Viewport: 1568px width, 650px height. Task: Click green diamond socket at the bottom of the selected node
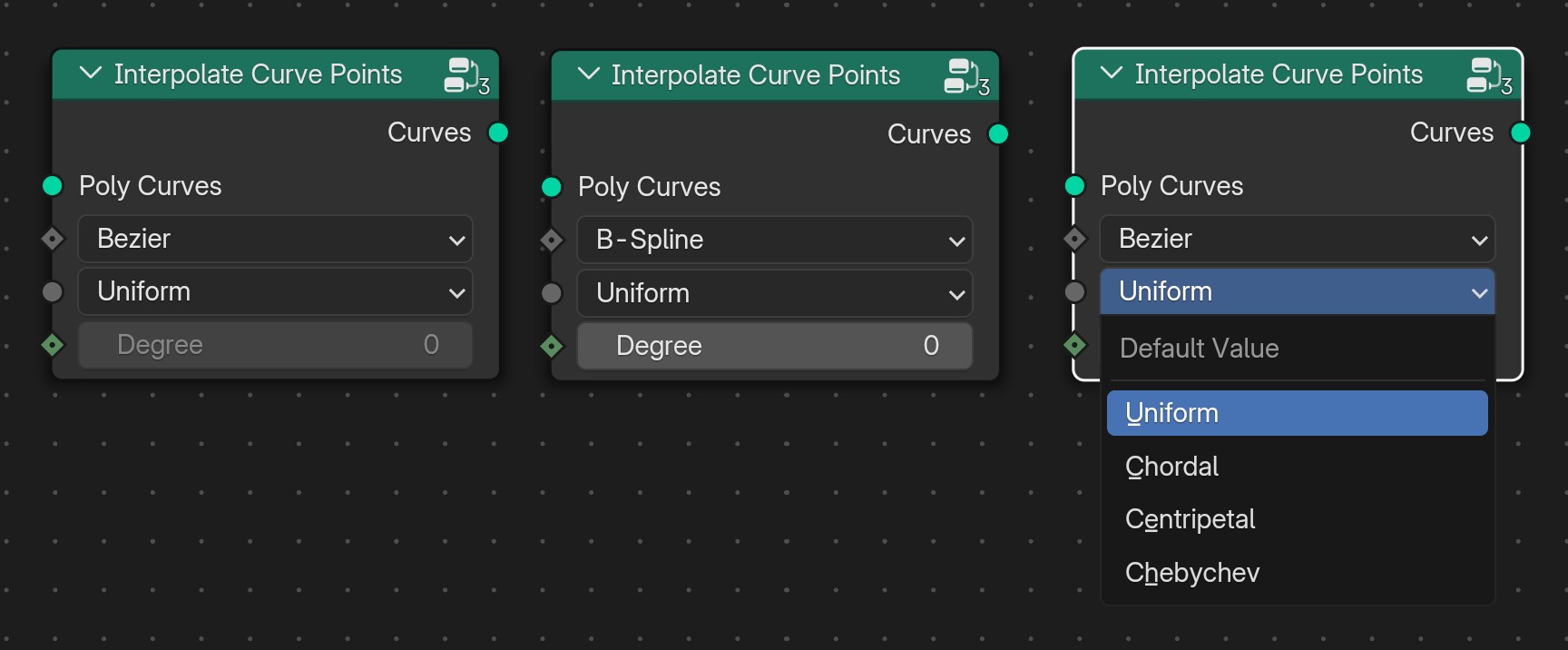click(1074, 345)
